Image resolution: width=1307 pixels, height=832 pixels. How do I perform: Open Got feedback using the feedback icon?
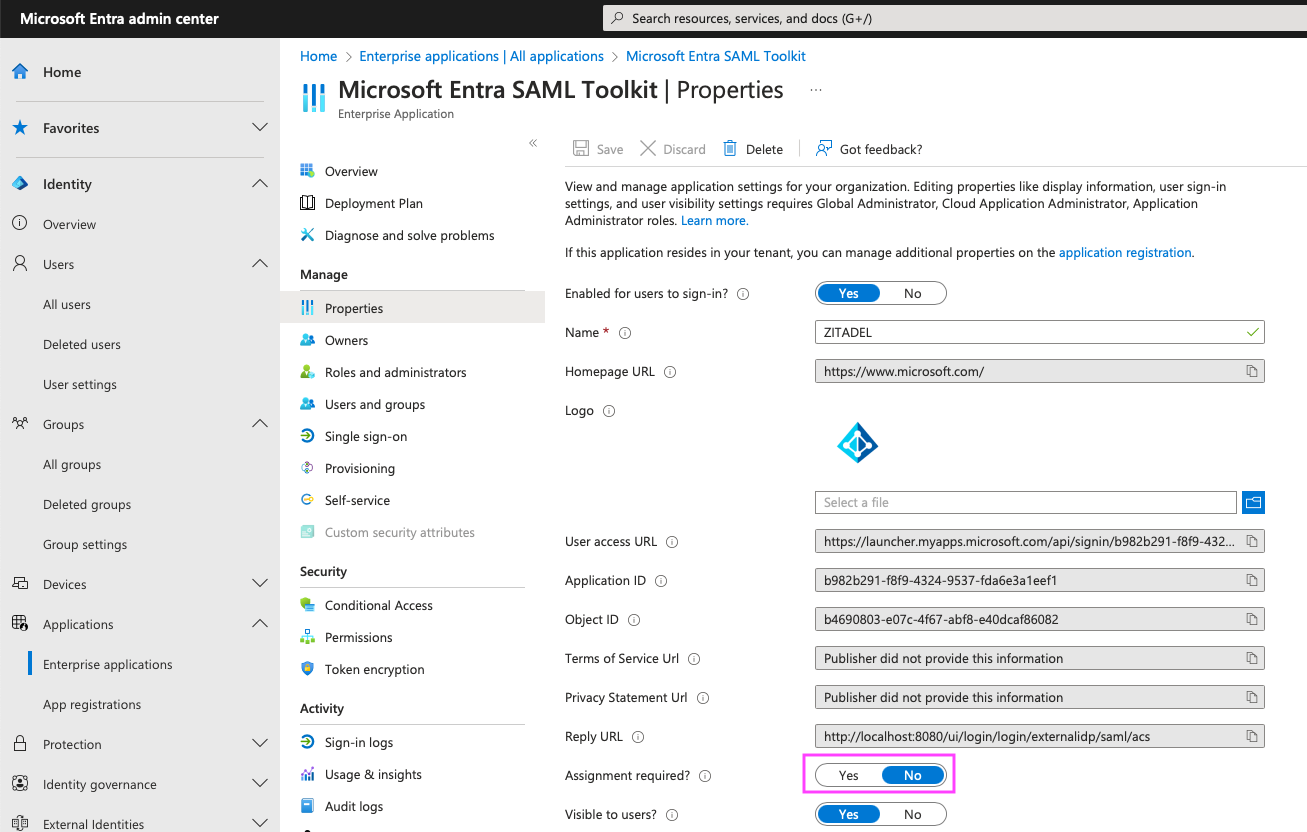coord(823,148)
